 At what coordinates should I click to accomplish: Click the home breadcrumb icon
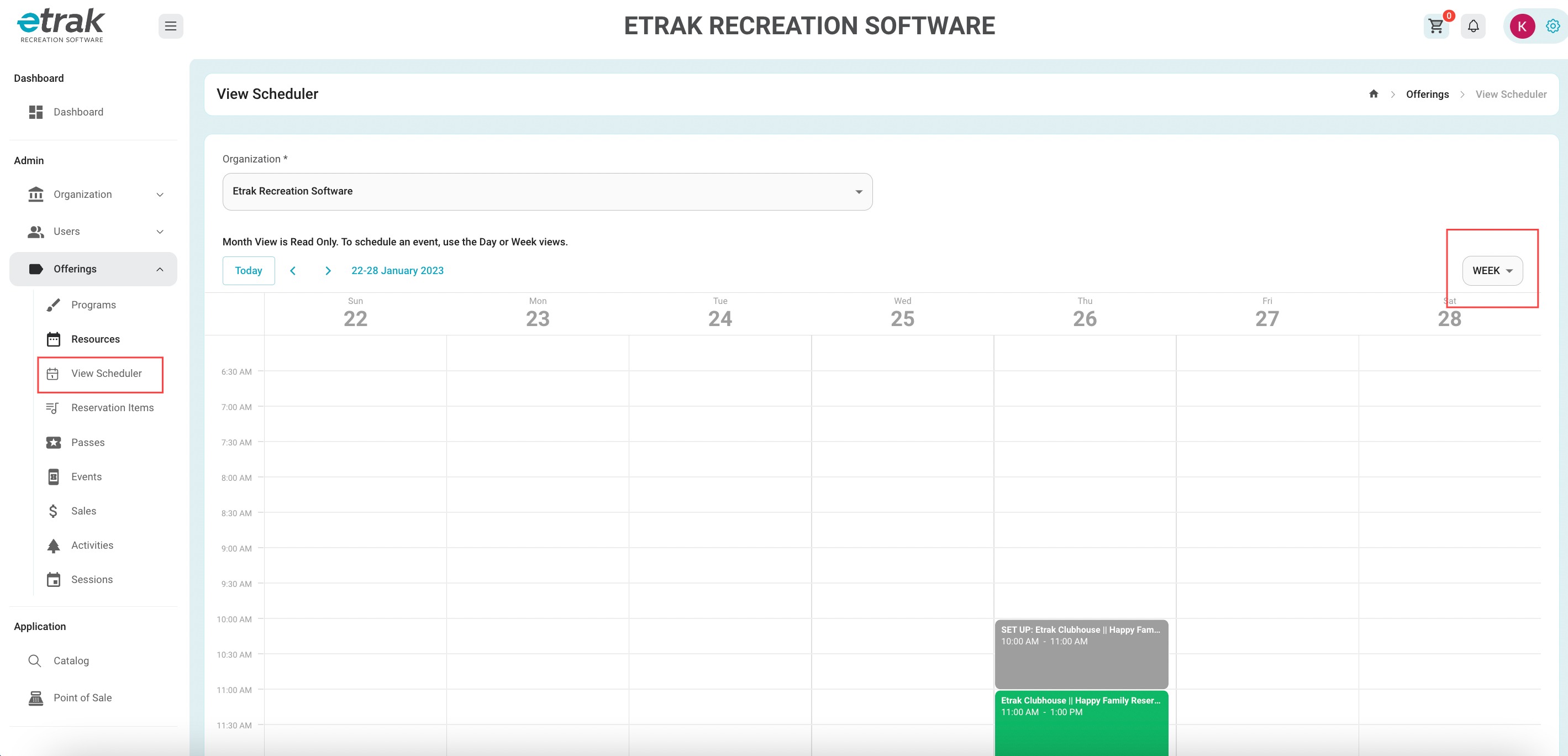point(1373,94)
